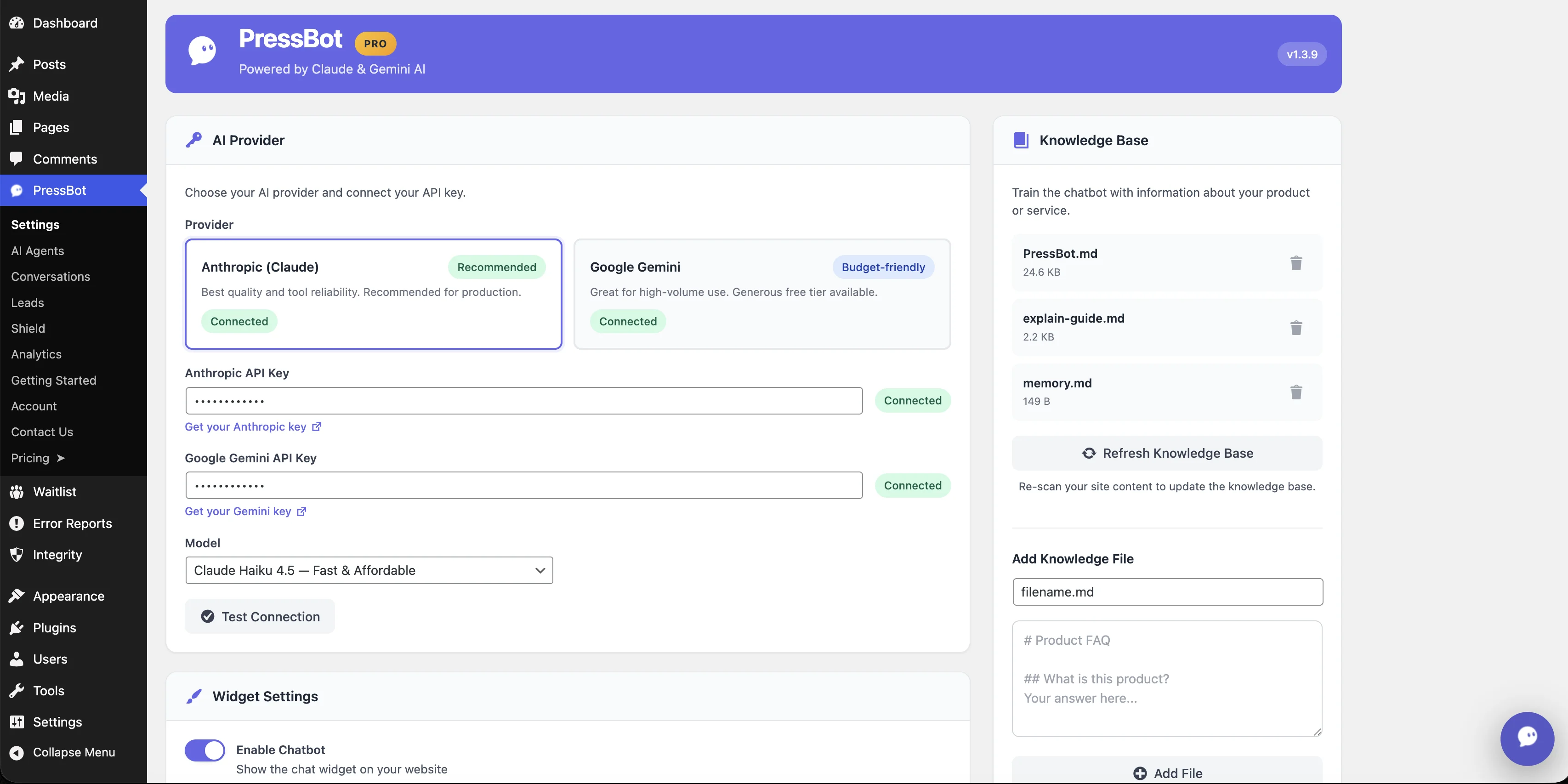The image size is (1568, 784).
Task: Click the floating chatbot widget bubble
Action: click(1528, 739)
